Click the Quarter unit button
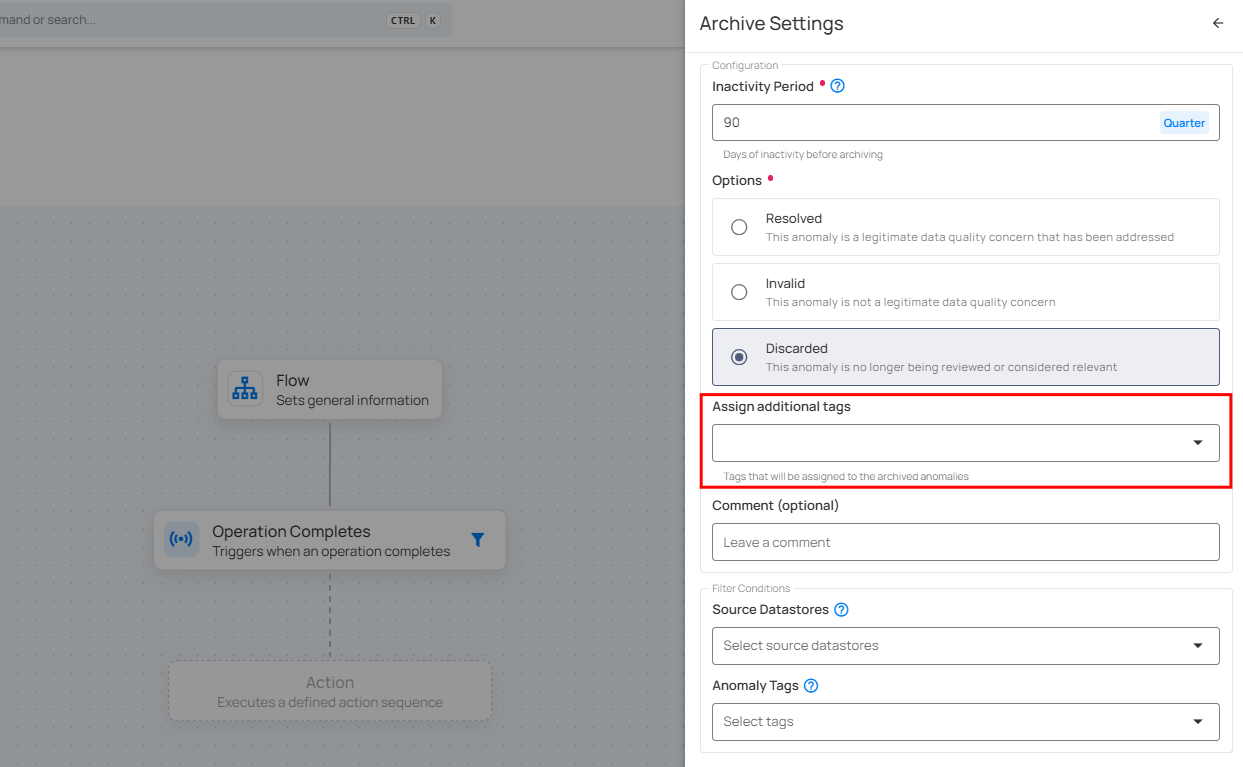 (x=1184, y=122)
